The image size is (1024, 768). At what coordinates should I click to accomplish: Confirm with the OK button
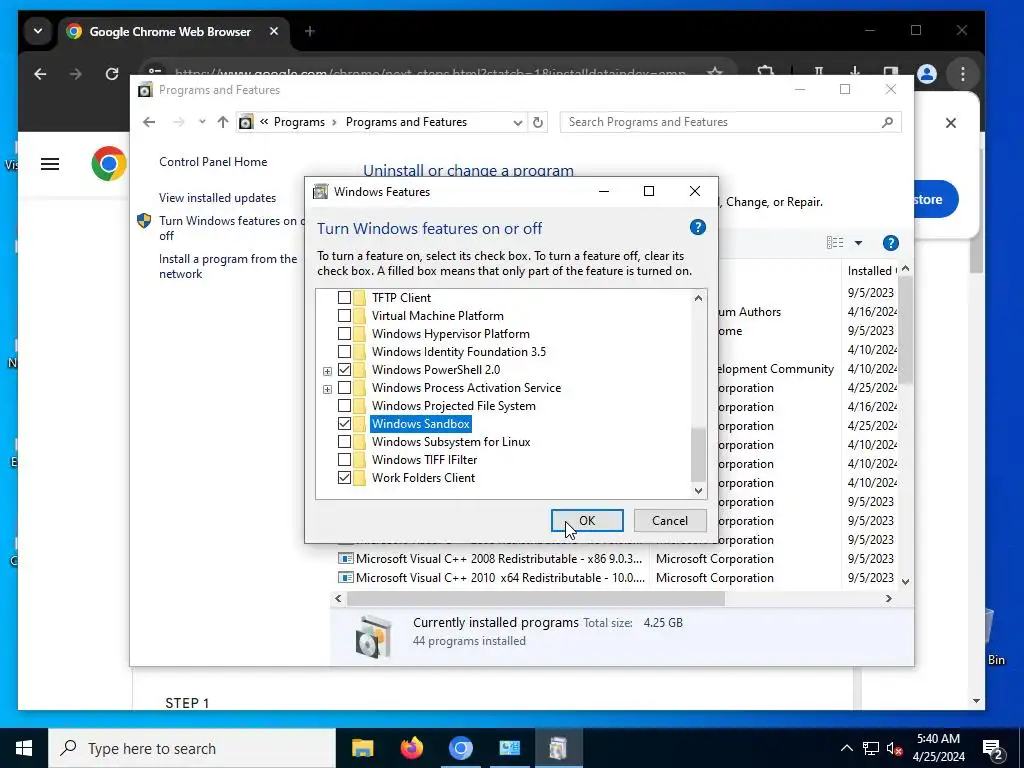pyautogui.click(x=587, y=520)
